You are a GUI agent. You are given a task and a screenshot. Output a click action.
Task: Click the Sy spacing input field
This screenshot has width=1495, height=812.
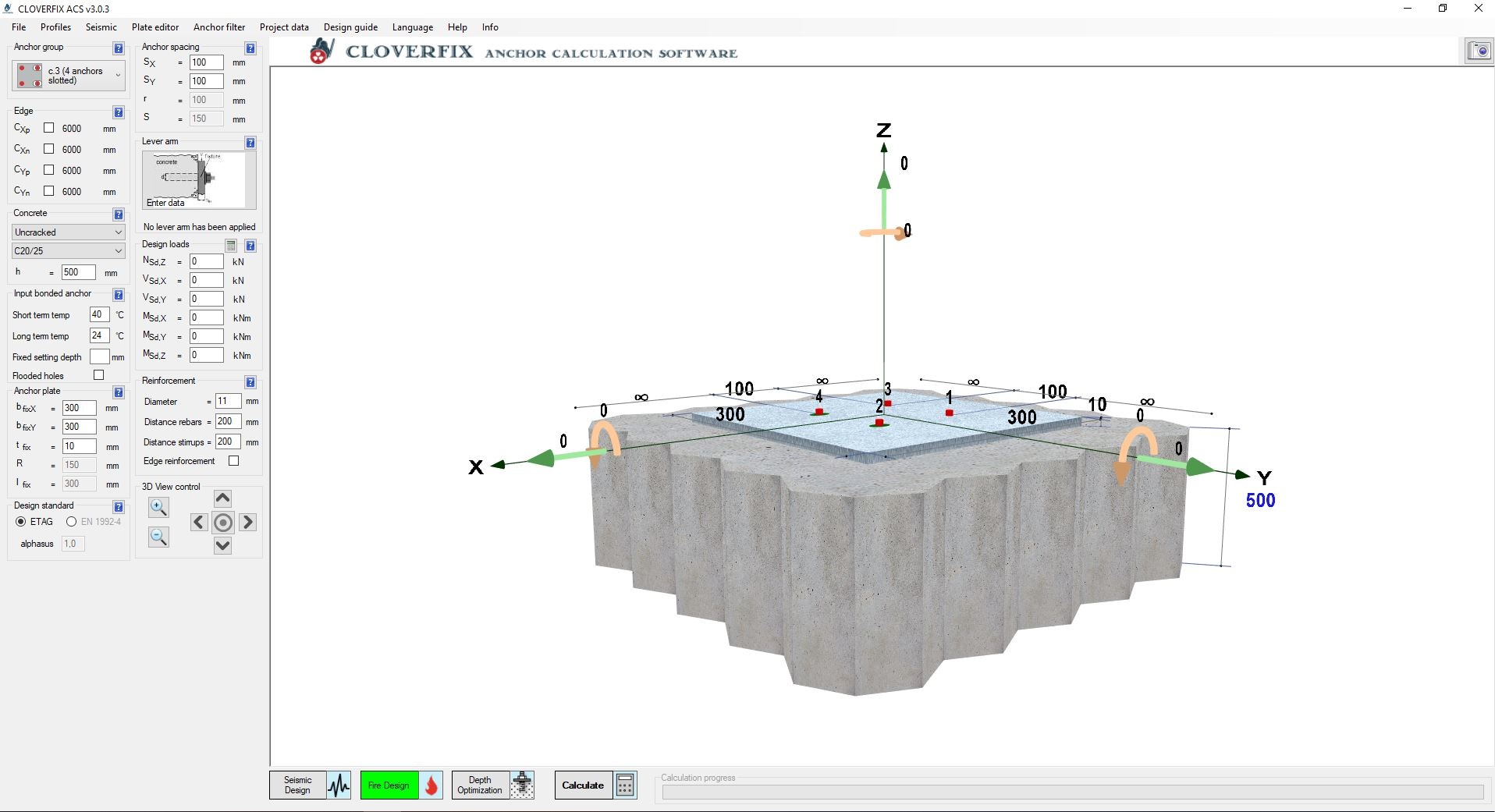tap(207, 81)
